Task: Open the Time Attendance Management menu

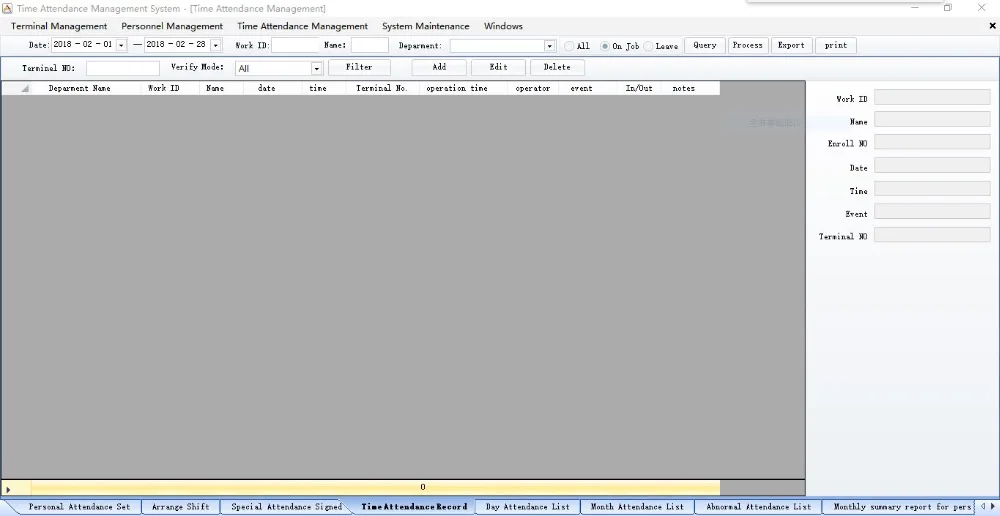Action: (x=302, y=26)
